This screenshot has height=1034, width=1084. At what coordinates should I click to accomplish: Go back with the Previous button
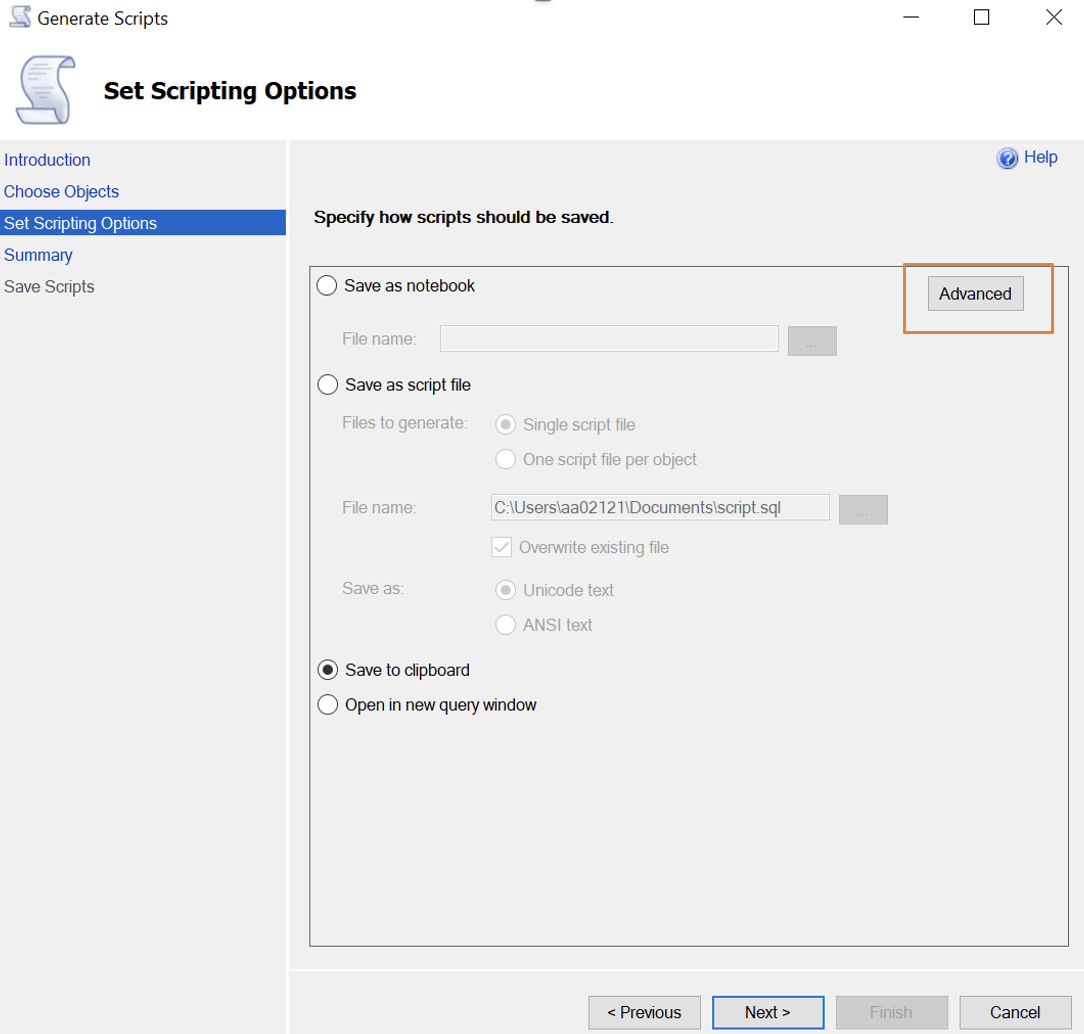644,1012
